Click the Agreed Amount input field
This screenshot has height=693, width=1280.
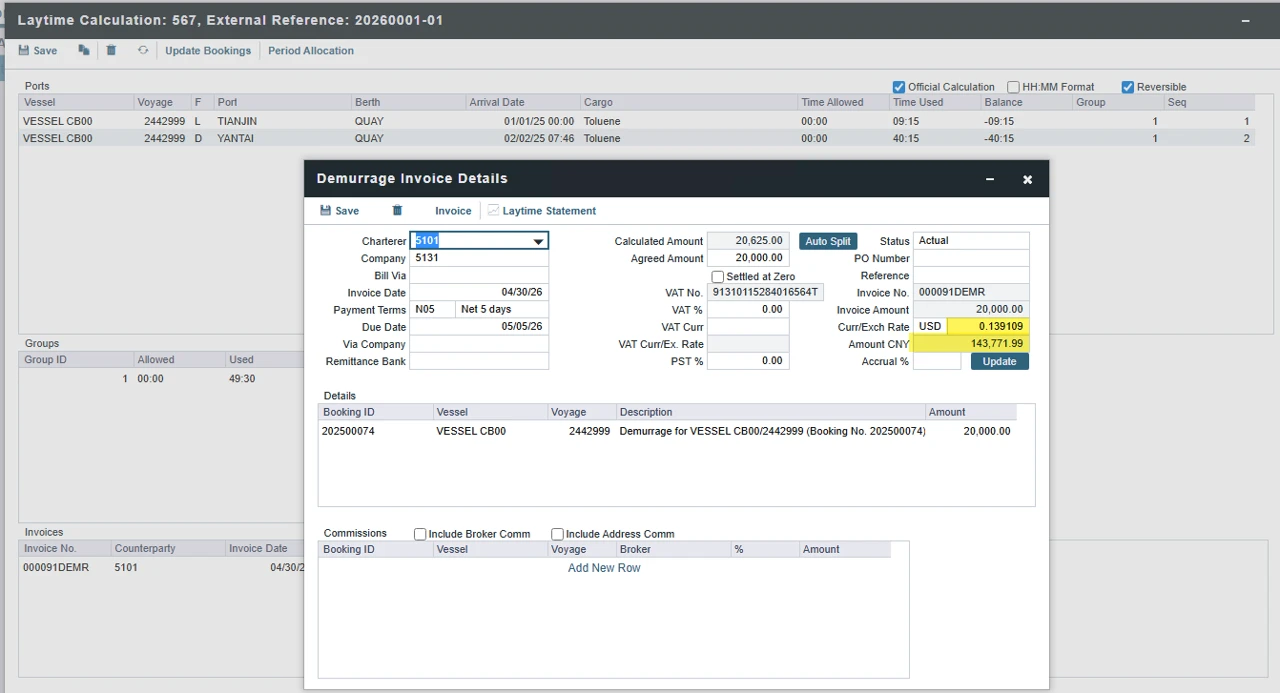[x=748, y=258]
